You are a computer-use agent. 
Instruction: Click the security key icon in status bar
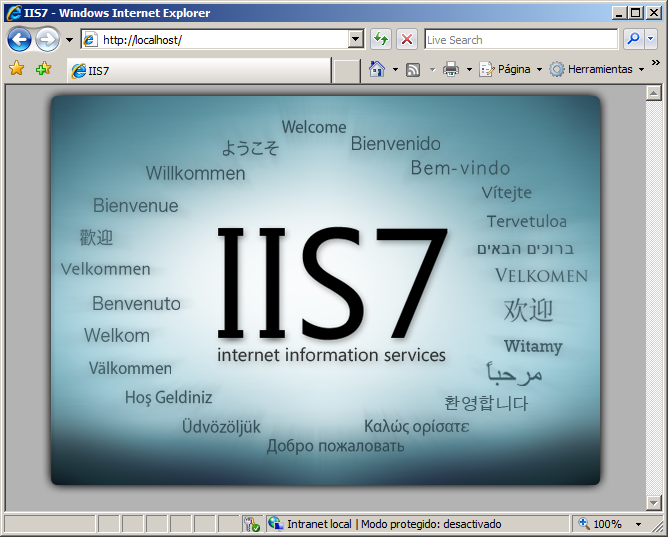[x=251, y=524]
